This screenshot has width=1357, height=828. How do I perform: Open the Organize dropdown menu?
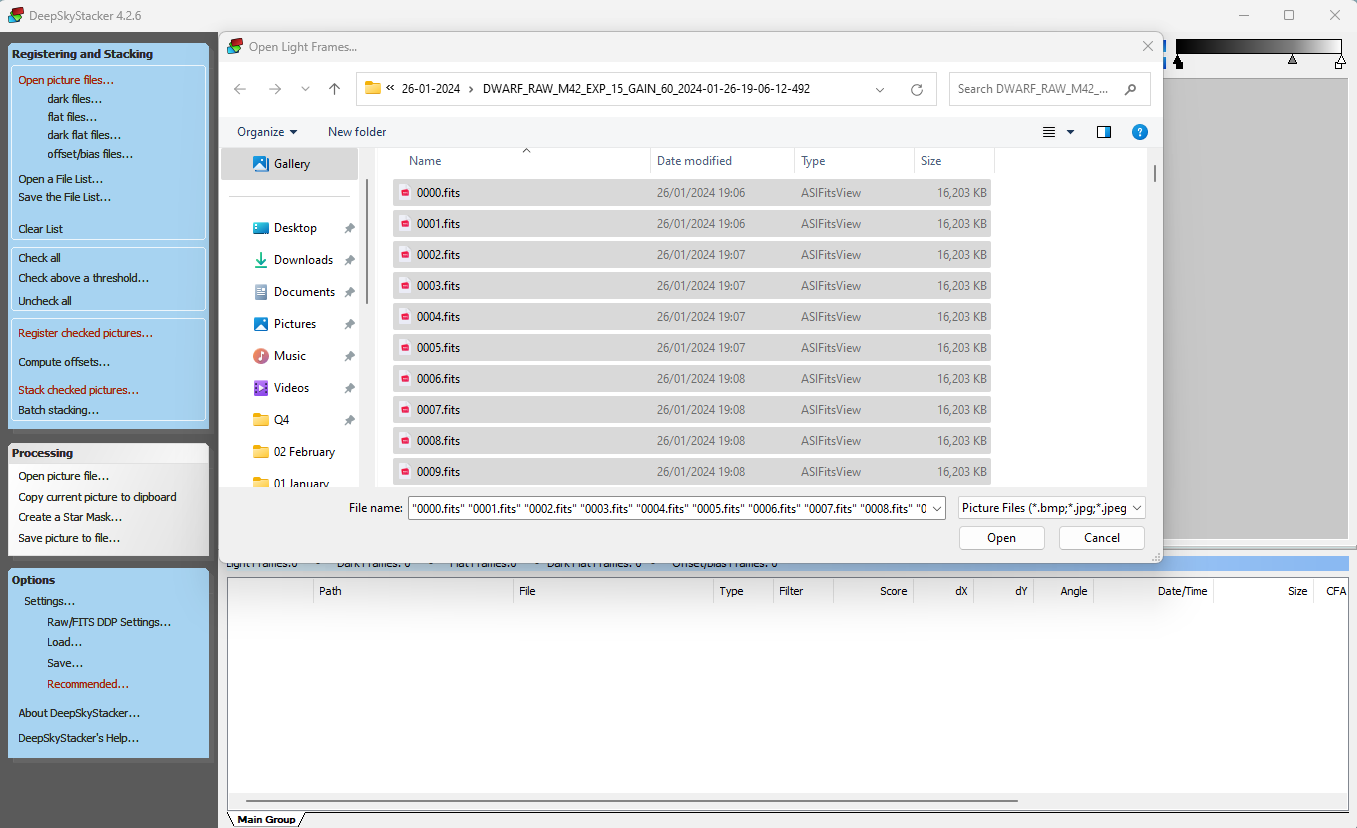[x=267, y=132]
